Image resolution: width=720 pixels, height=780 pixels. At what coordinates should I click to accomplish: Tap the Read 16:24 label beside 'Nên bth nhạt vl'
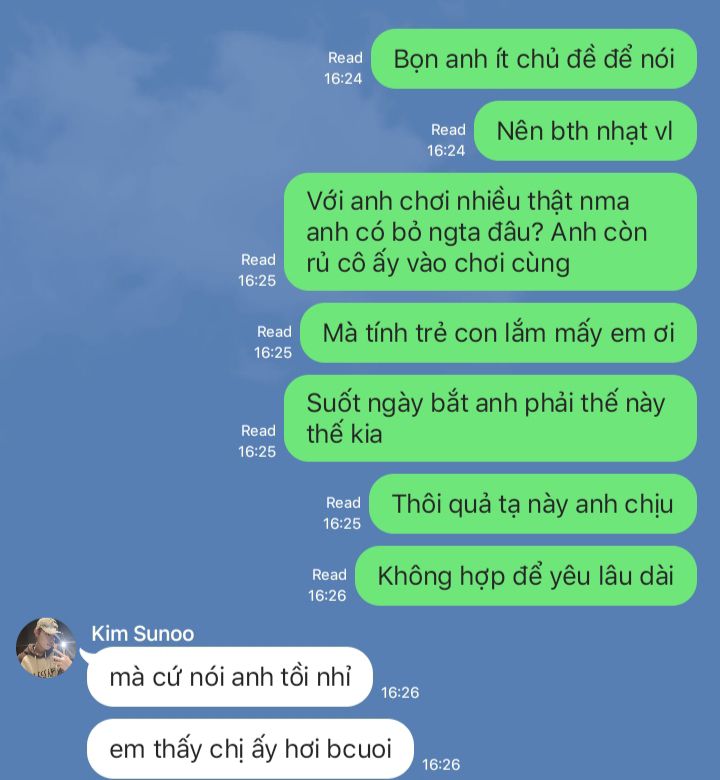pos(446,140)
